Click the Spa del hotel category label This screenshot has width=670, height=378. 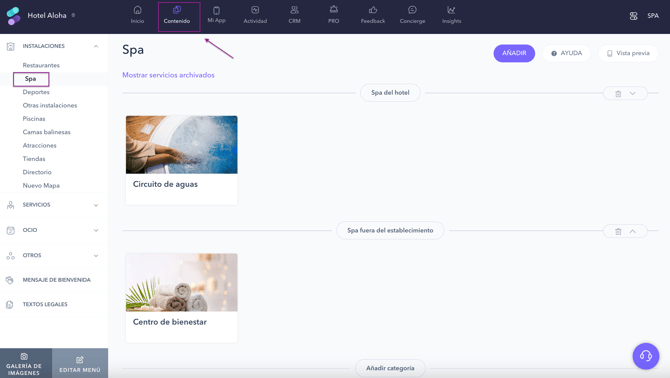pos(390,93)
